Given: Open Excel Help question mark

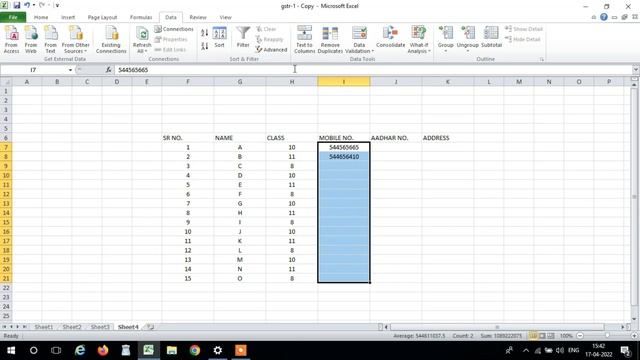Looking at the screenshot, I should (x=604, y=17).
